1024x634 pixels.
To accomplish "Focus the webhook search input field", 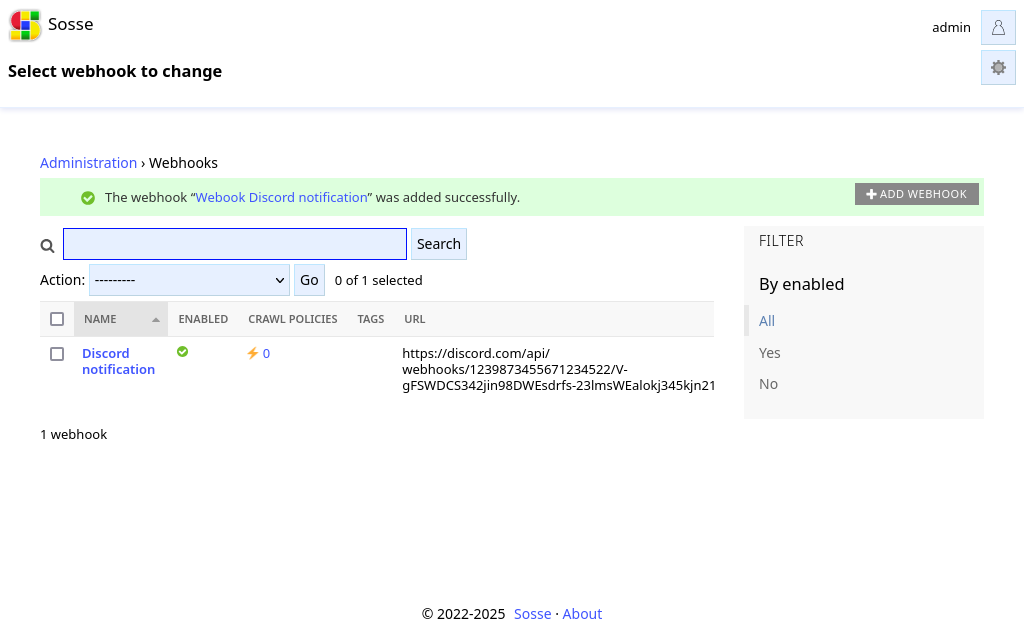I will (x=235, y=244).
